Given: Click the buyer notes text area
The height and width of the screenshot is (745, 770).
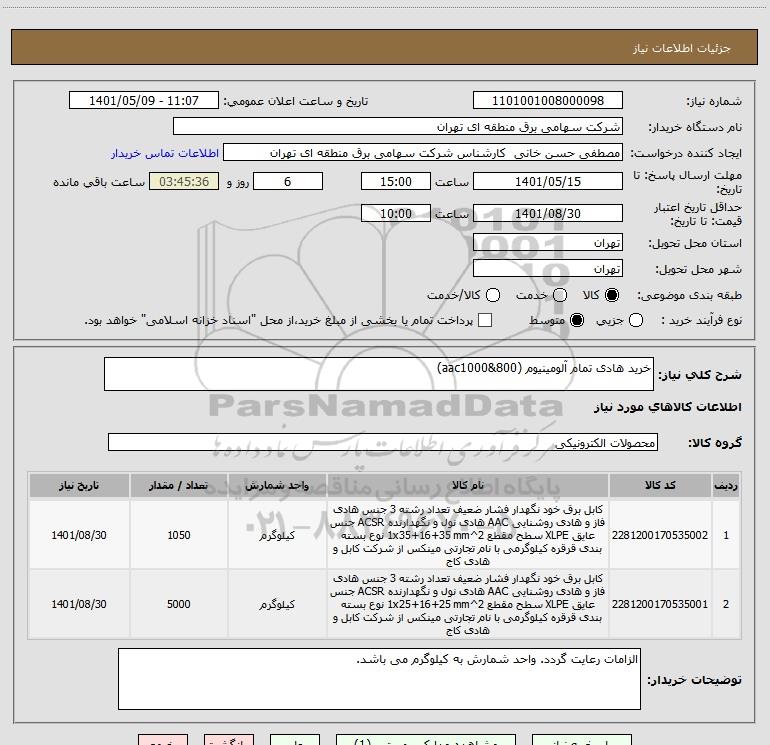Looking at the screenshot, I should click(x=379, y=679).
